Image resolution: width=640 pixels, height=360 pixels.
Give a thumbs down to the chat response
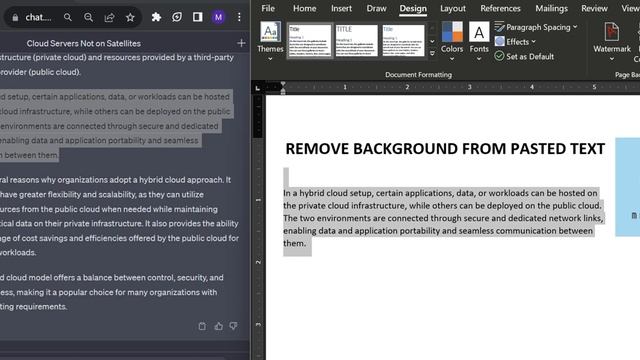(x=233, y=326)
